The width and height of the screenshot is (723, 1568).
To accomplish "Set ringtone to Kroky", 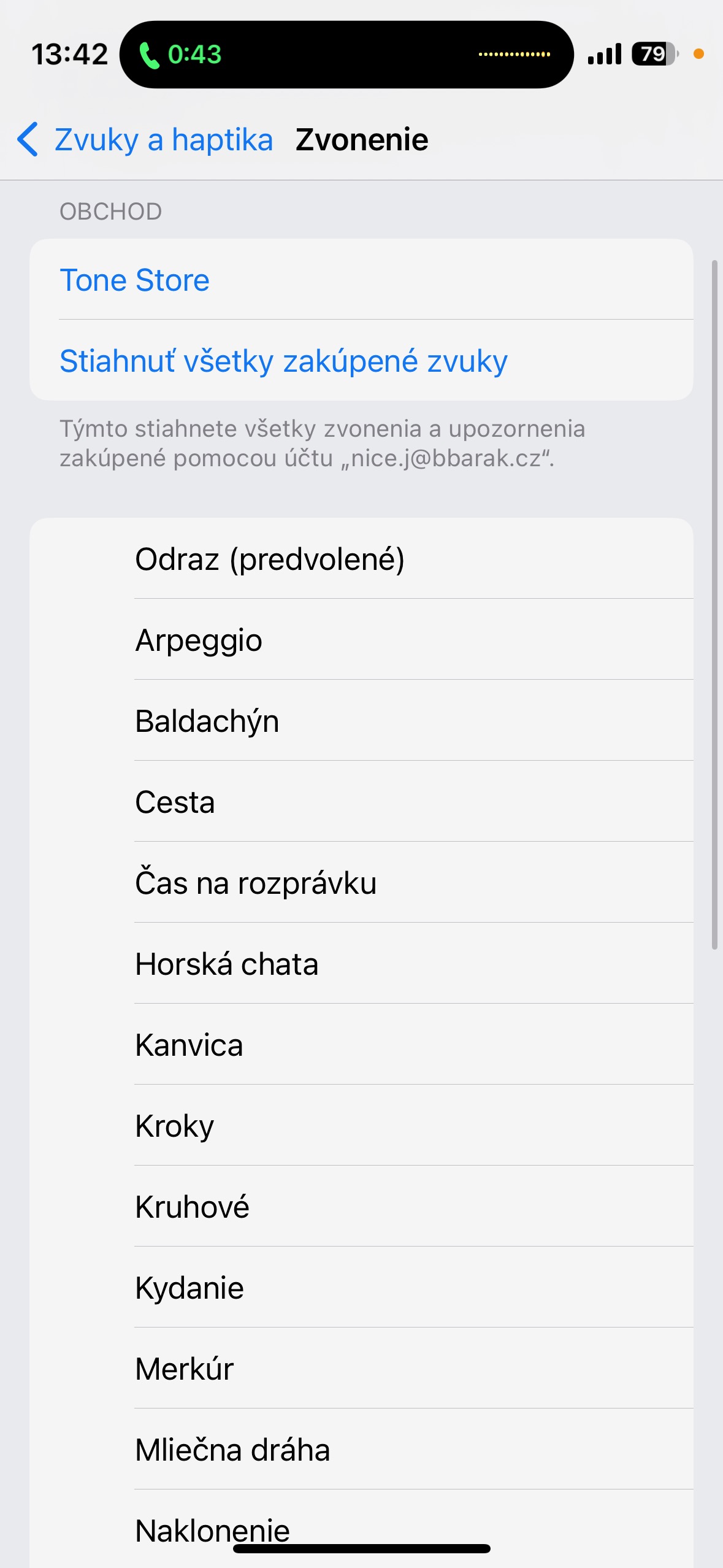I will pos(175,1126).
